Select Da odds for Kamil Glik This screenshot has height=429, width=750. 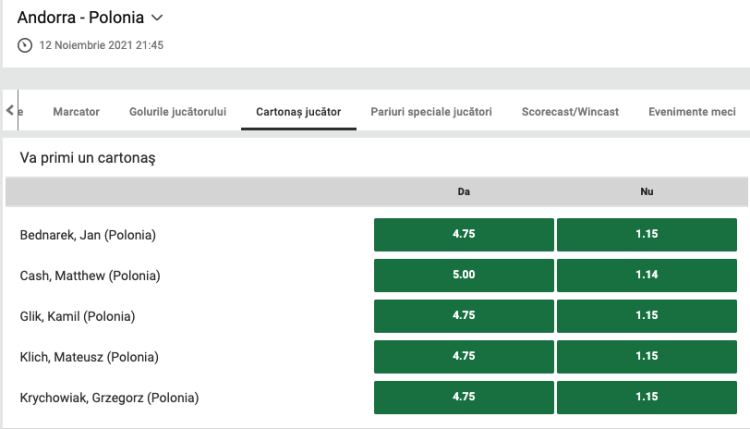(x=463, y=316)
